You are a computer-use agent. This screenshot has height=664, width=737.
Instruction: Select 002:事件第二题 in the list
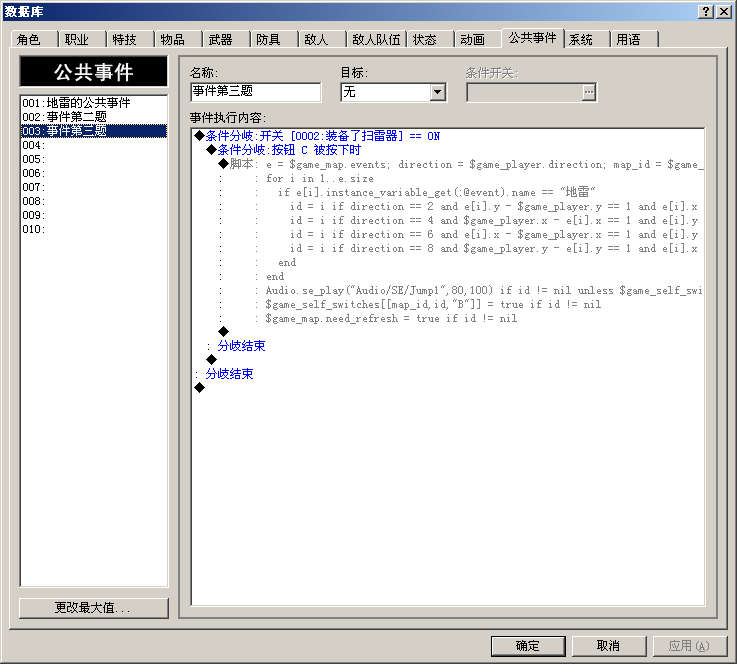coord(94,117)
